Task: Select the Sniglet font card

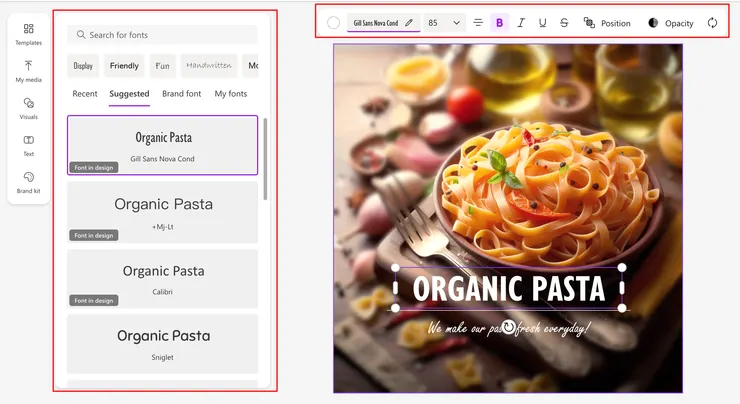Action: (162, 344)
